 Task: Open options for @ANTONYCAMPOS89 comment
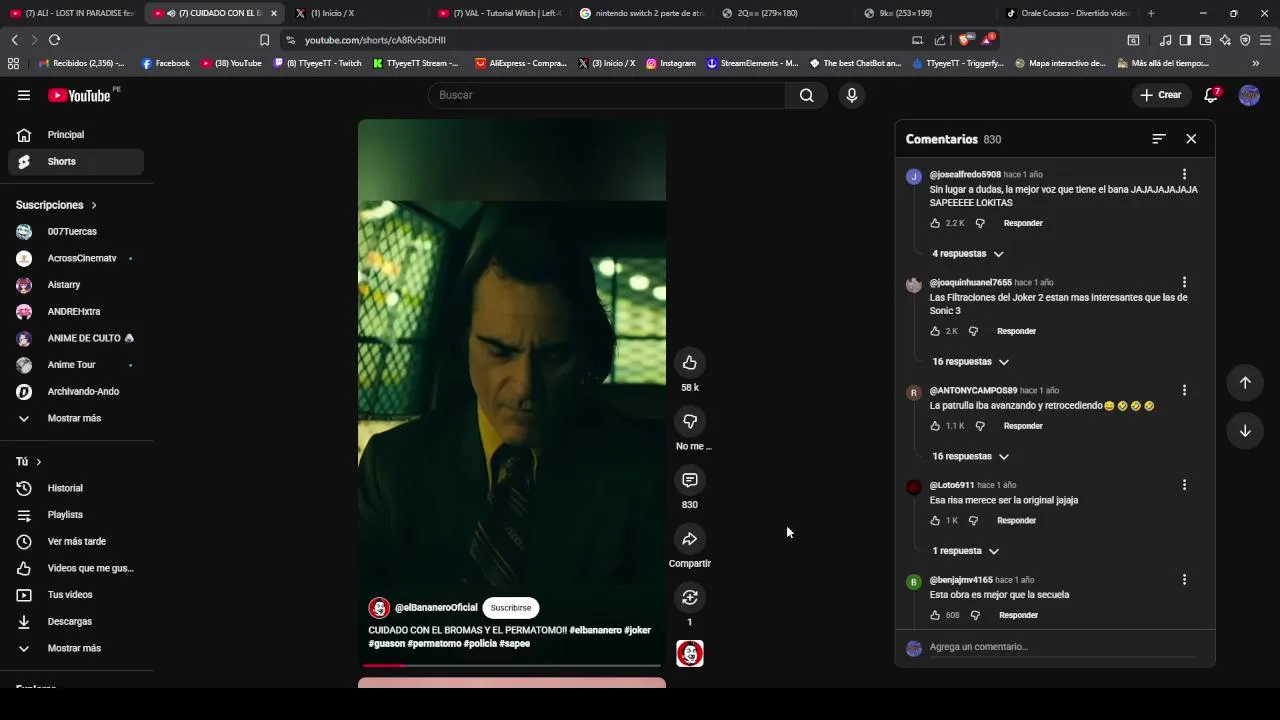[1184, 390]
